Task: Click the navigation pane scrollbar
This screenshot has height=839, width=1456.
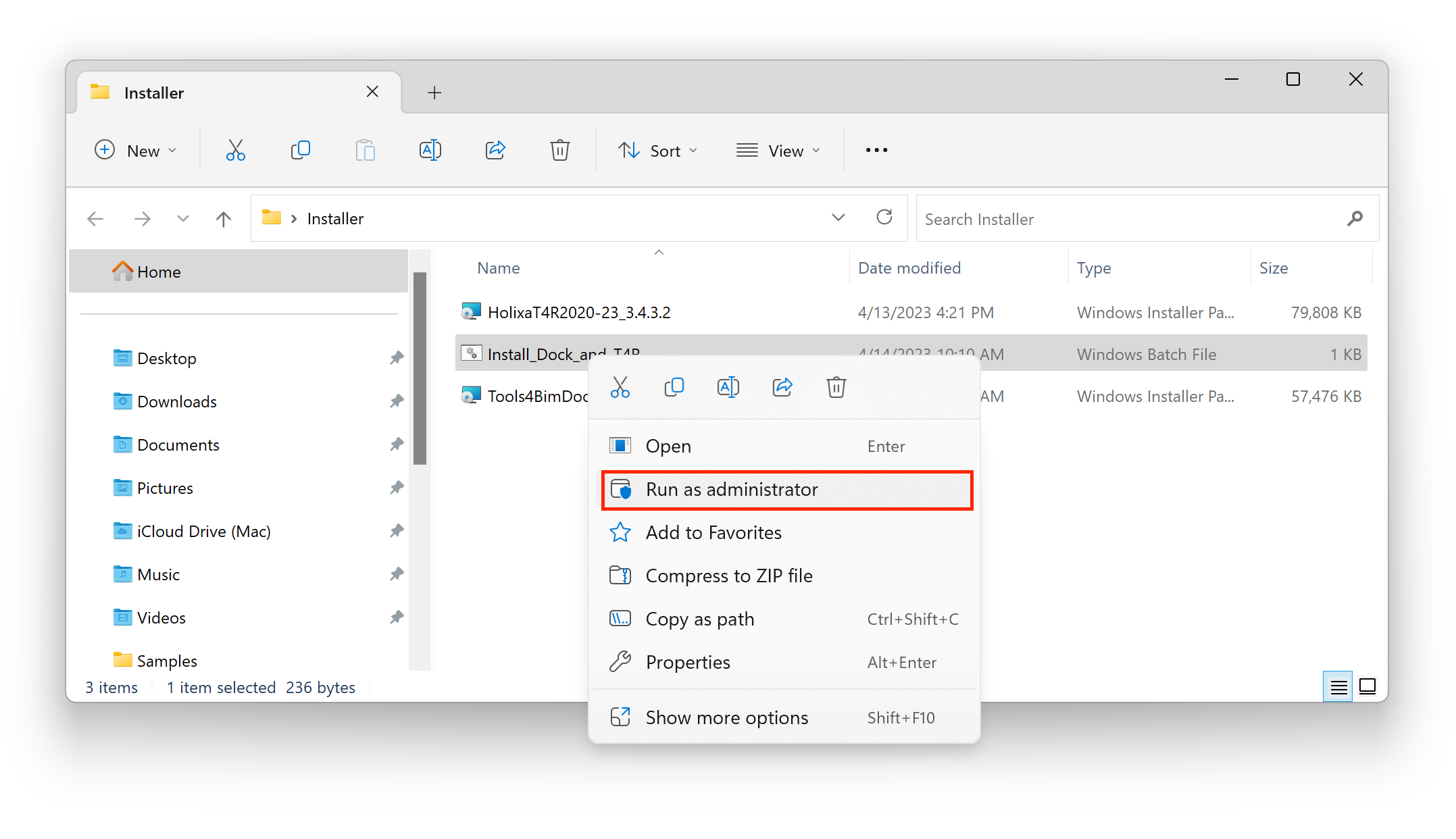Action: [x=420, y=368]
